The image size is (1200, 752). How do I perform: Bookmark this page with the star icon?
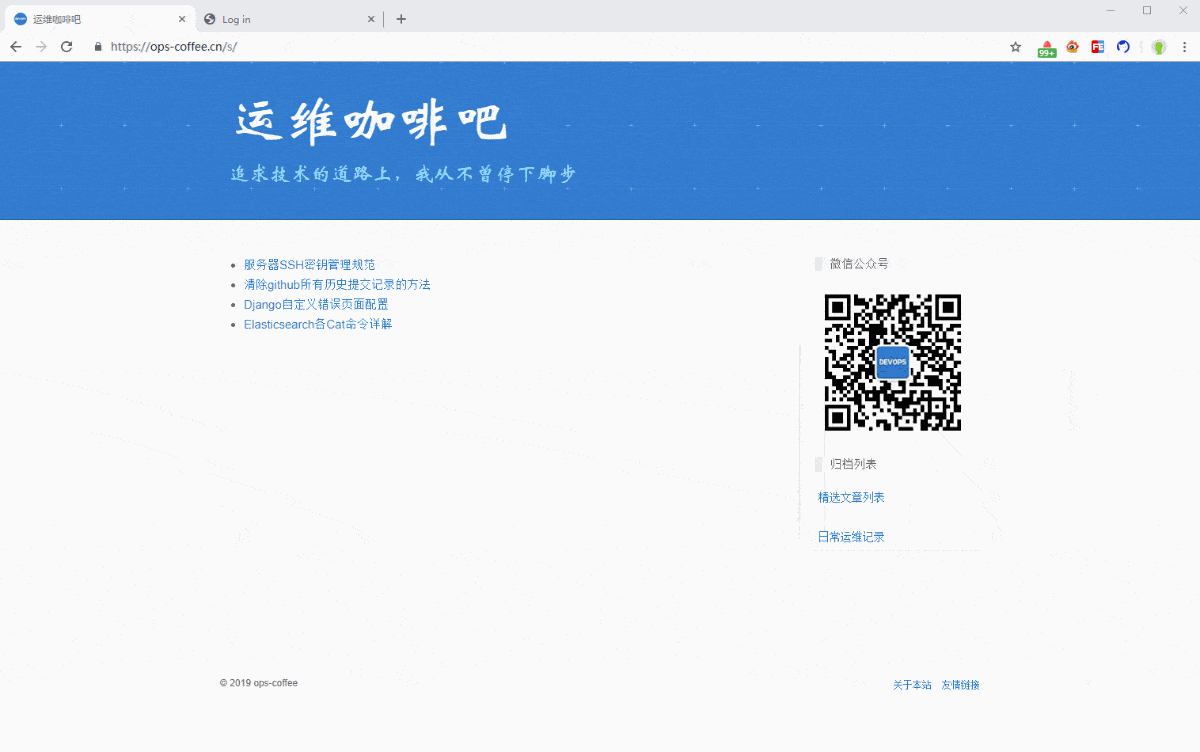click(1016, 47)
